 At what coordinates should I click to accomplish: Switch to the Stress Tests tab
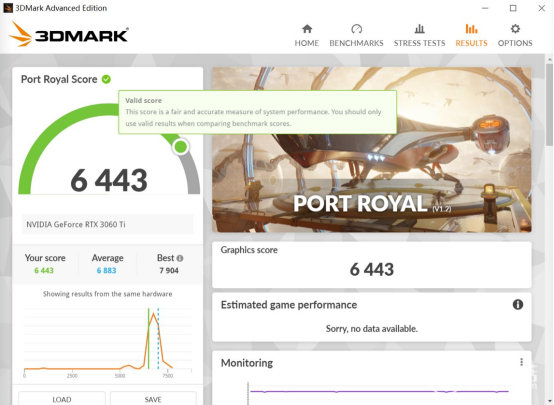[x=419, y=36]
